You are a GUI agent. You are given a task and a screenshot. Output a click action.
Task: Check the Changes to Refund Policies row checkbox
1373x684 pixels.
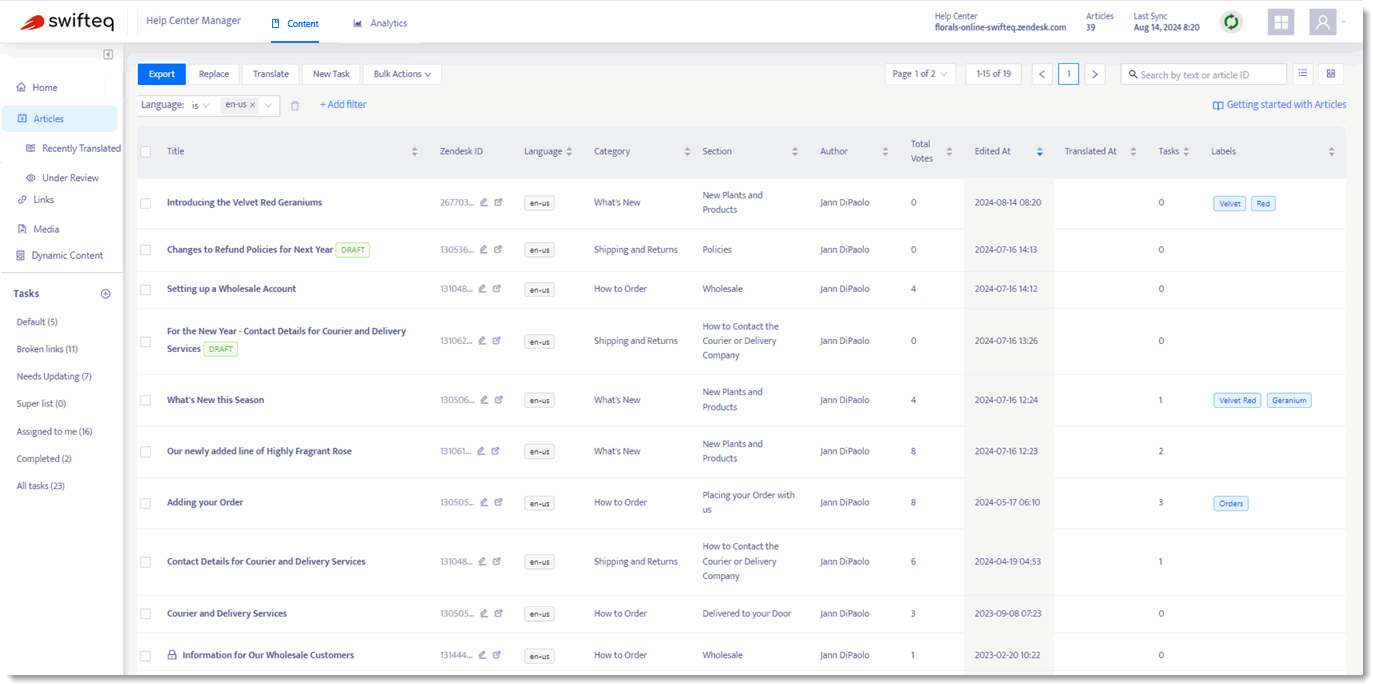(146, 250)
